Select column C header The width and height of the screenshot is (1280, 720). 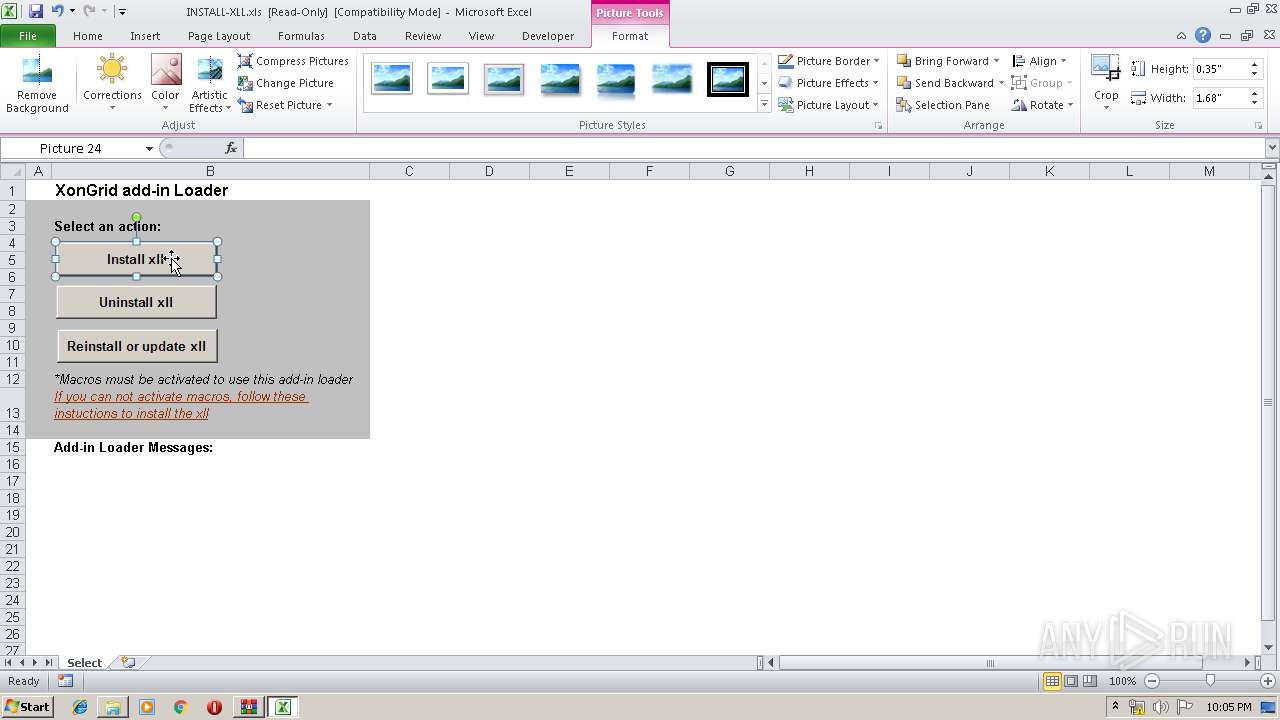[409, 171]
